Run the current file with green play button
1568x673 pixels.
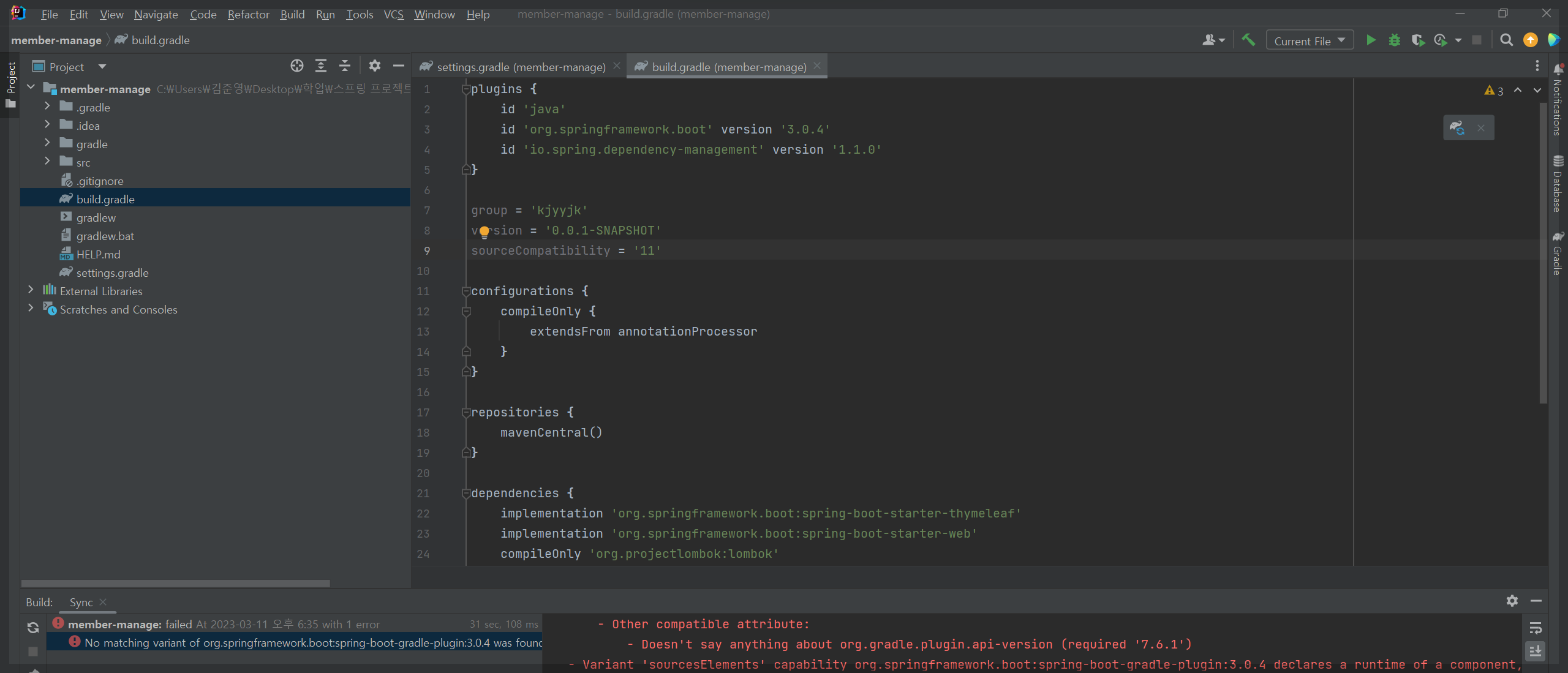pos(1371,40)
